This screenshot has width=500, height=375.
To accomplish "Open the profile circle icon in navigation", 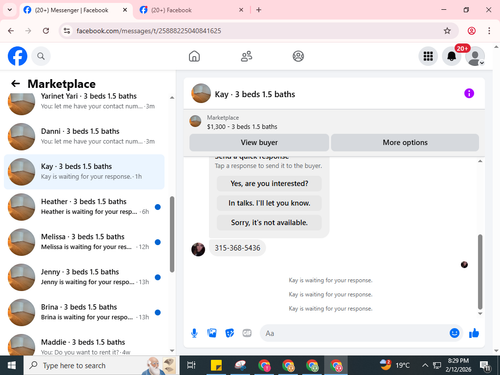I will [298, 56].
